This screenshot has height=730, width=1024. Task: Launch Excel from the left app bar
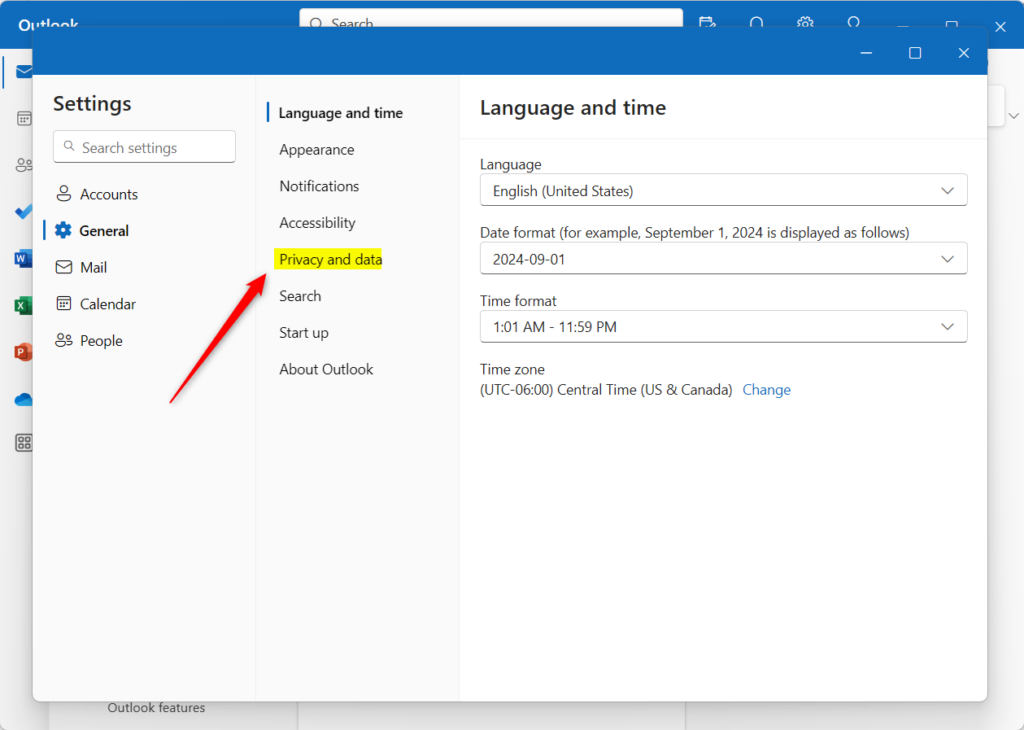[x=22, y=305]
